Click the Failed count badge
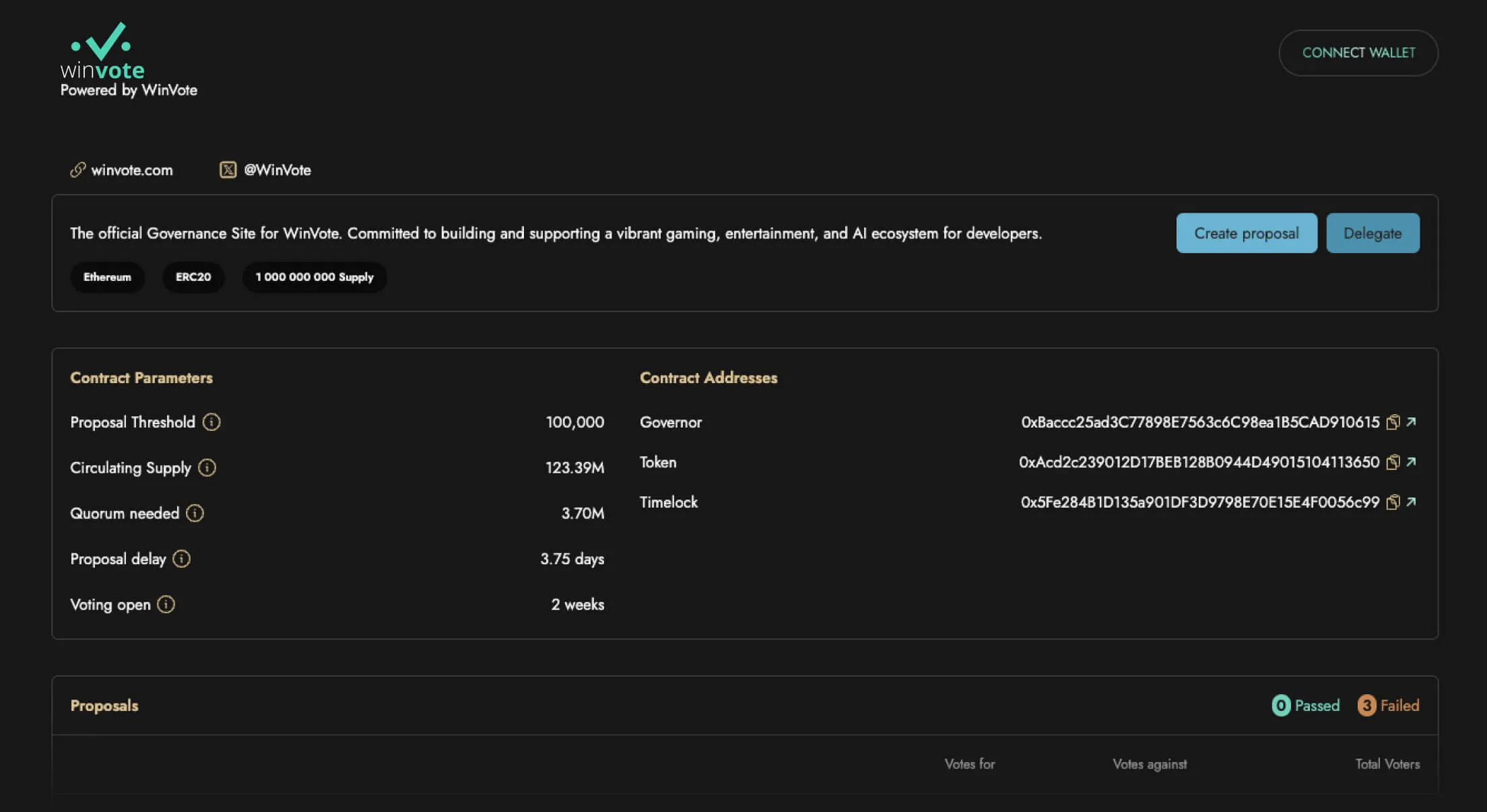This screenshot has height=812, width=1487. coord(1366,706)
